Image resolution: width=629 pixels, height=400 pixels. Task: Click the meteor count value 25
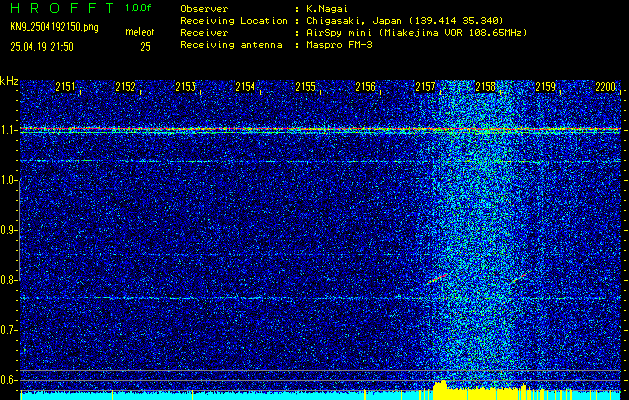[x=145, y=47]
